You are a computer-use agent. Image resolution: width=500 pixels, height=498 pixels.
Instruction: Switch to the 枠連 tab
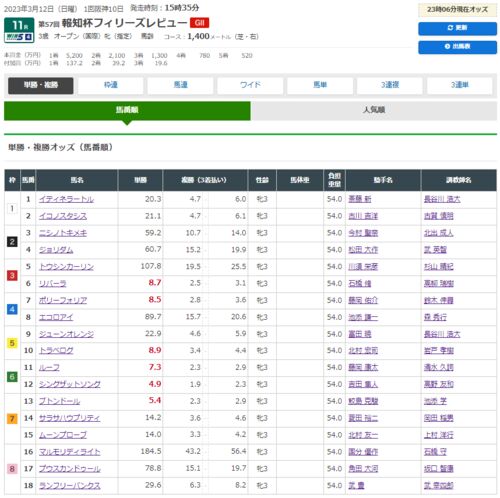click(x=111, y=85)
